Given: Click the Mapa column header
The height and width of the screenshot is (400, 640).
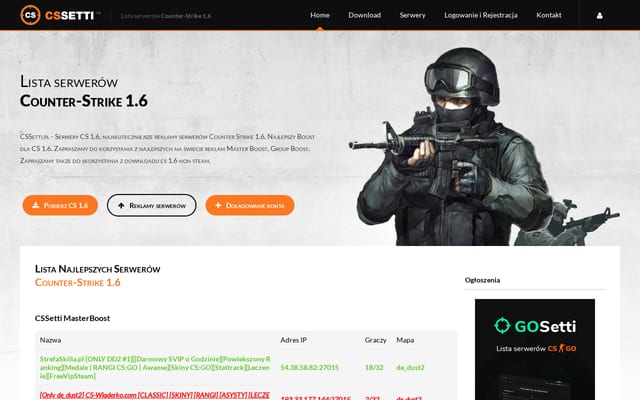Looking at the screenshot, I should (405, 340).
